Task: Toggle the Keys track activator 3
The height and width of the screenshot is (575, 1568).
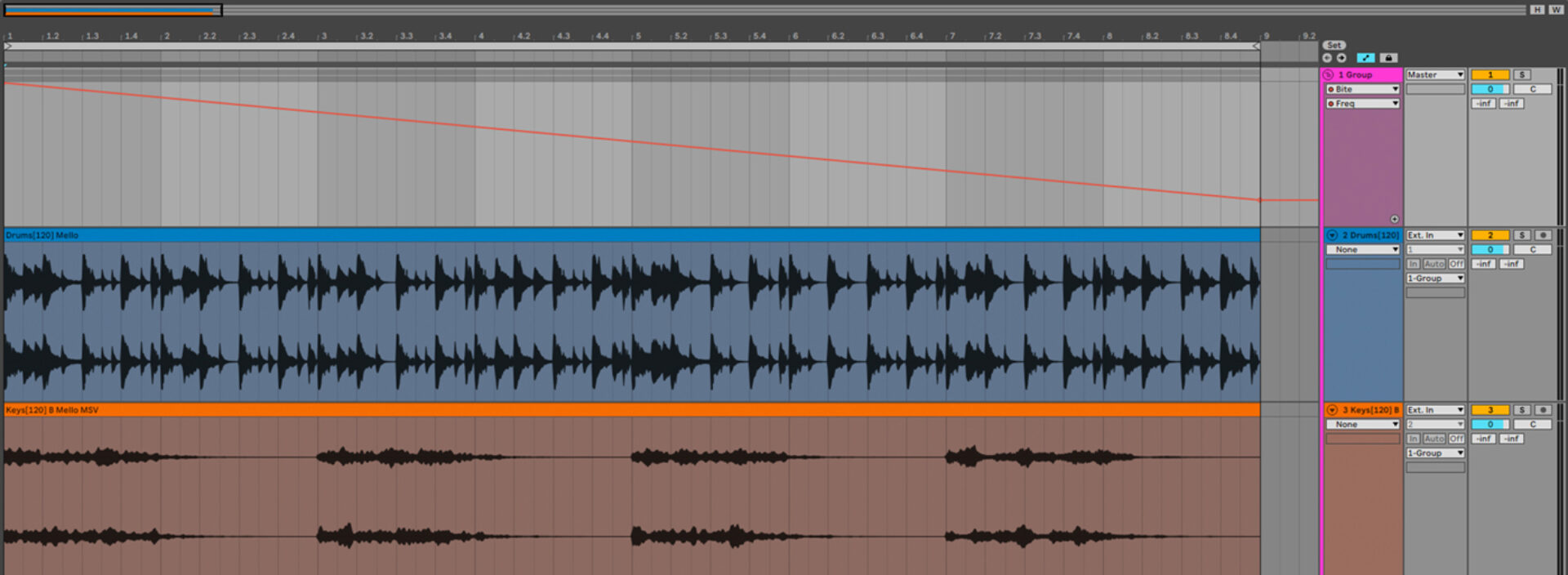Action: click(1490, 410)
